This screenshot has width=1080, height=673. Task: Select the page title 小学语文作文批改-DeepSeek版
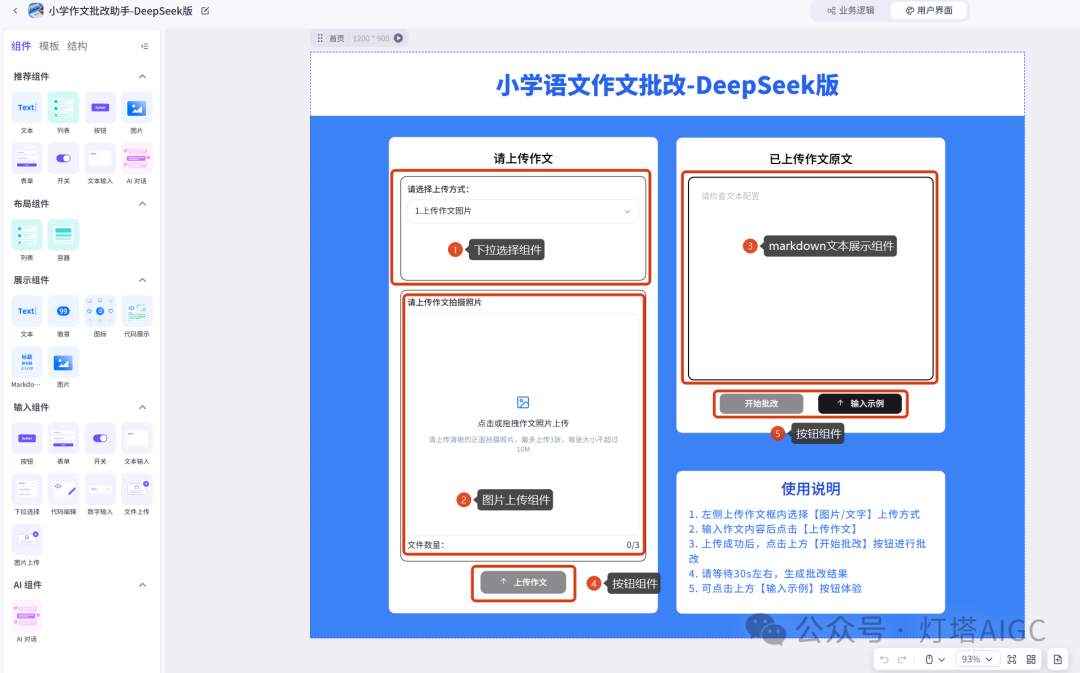click(667, 85)
